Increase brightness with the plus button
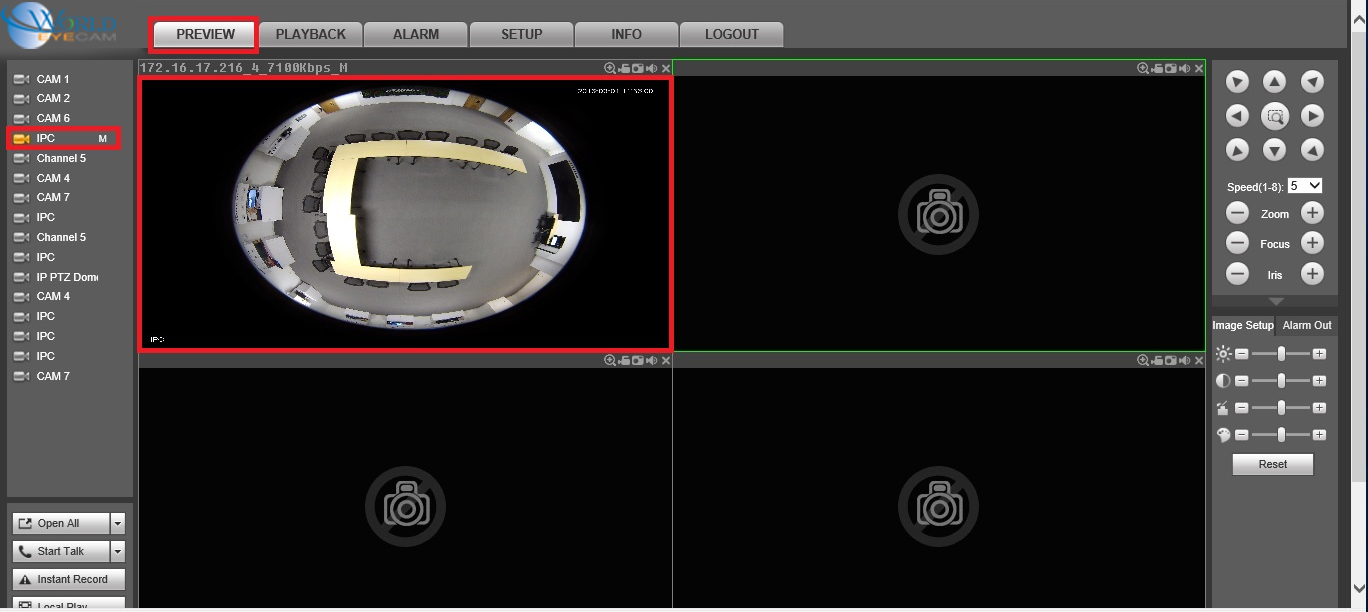This screenshot has width=1368, height=612. coord(1319,354)
